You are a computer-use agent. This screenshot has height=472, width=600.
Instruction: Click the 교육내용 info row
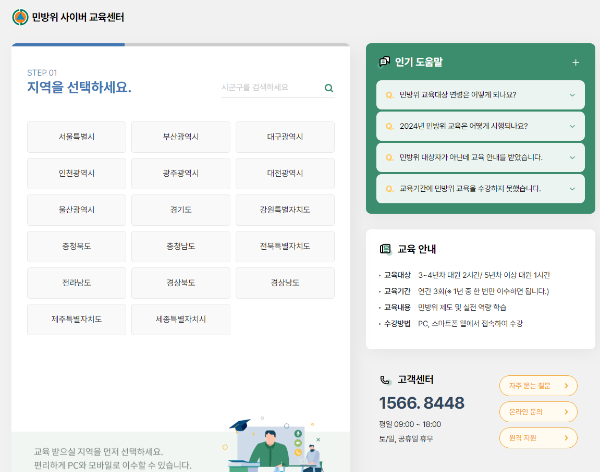click(443, 307)
